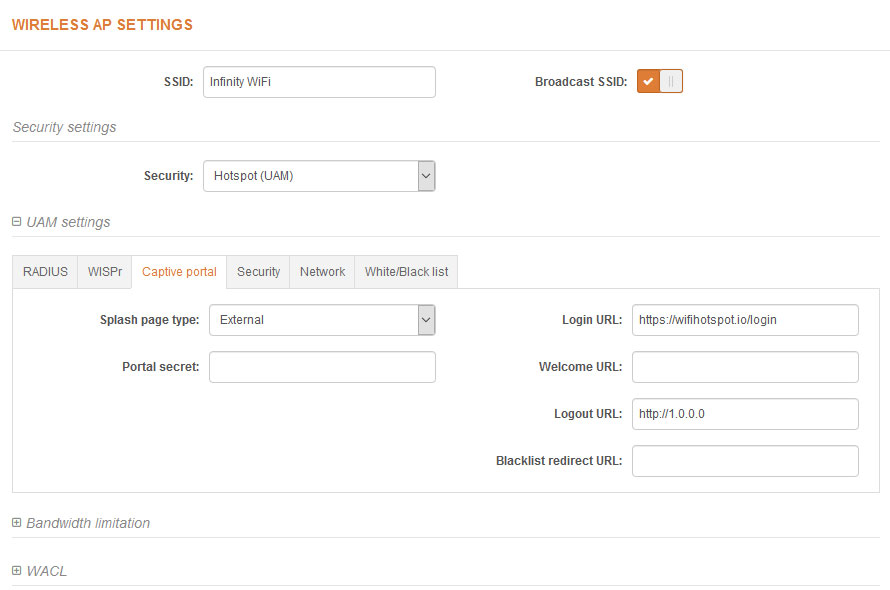Image resolution: width=890 pixels, height=590 pixels.
Task: Expand the WACL section
Action: point(46,571)
